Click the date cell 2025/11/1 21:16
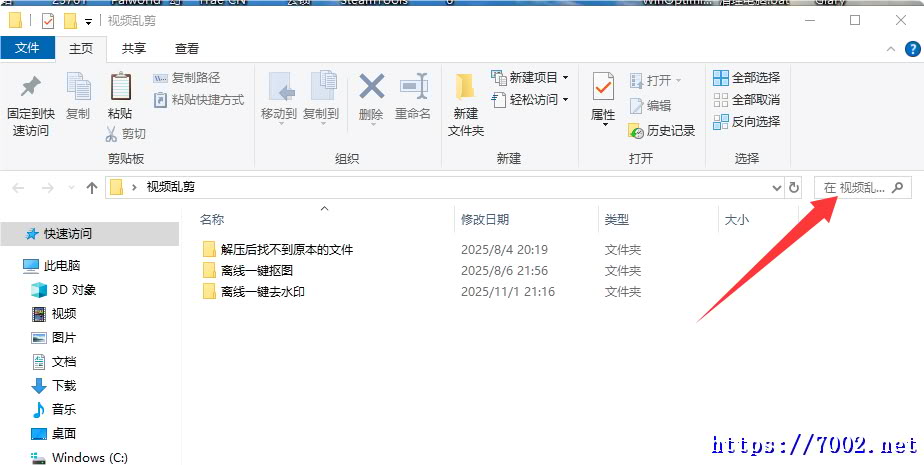Screen dimensions: 924x465 tap(508, 292)
